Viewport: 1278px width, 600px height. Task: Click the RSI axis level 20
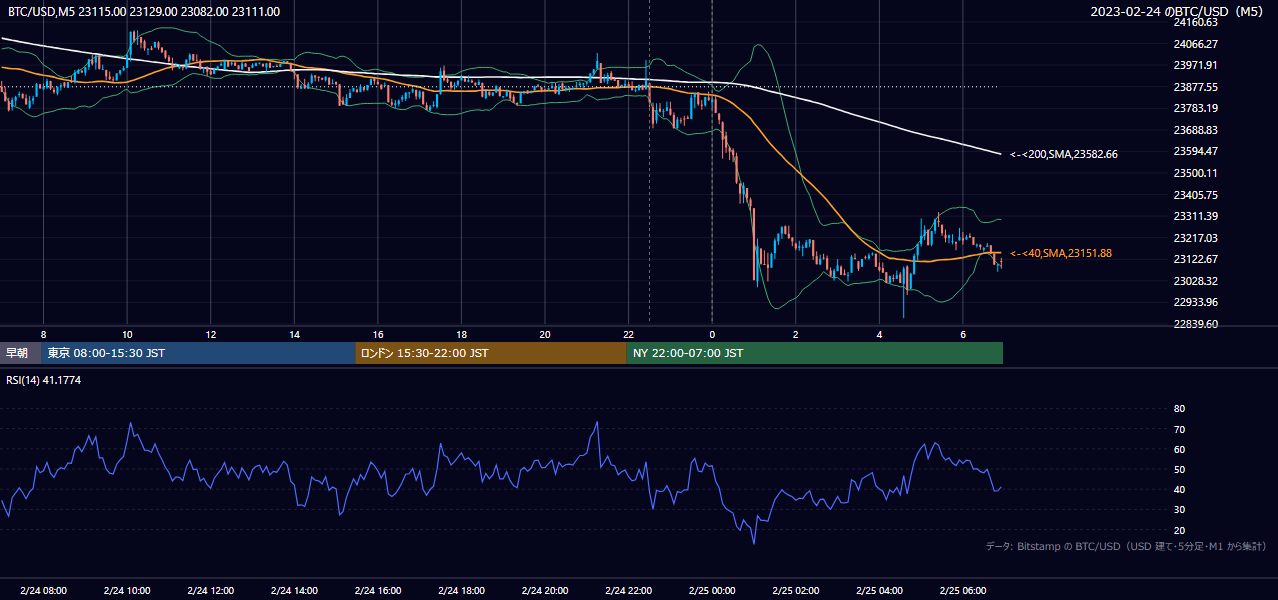point(1179,530)
